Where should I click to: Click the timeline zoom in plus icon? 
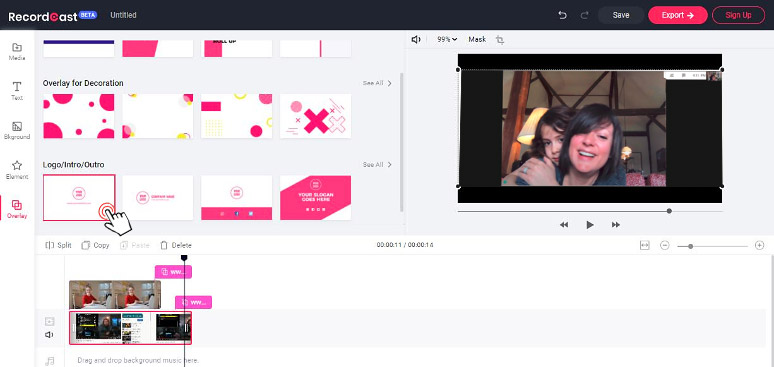(759, 245)
